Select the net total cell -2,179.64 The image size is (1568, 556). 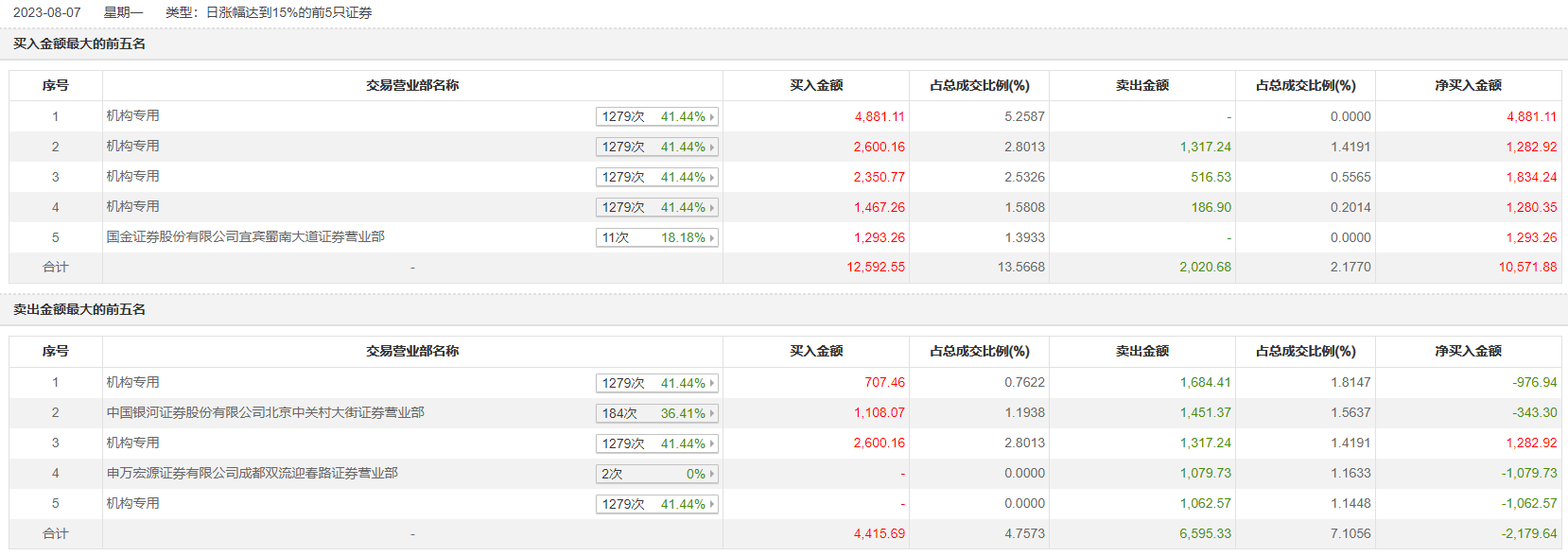tap(1527, 534)
